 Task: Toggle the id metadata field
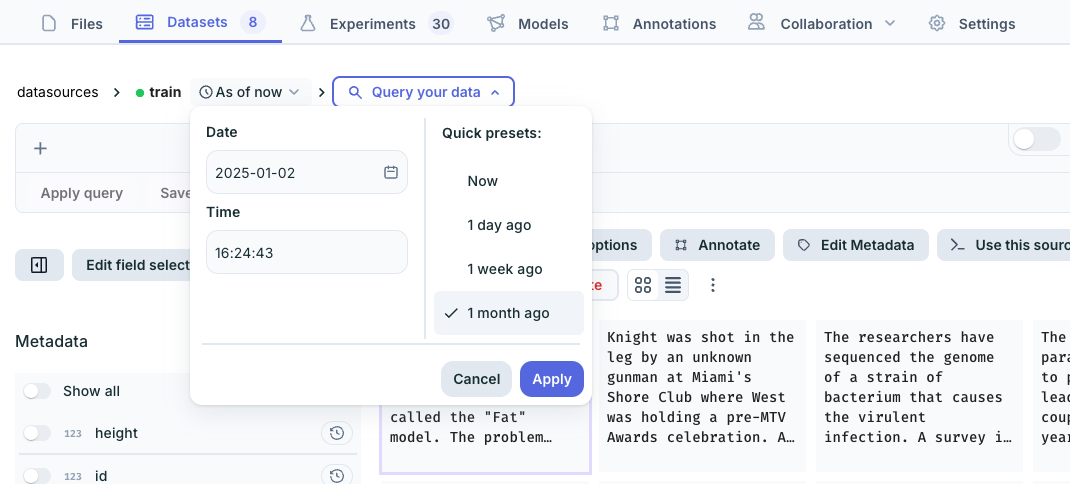coord(37,475)
